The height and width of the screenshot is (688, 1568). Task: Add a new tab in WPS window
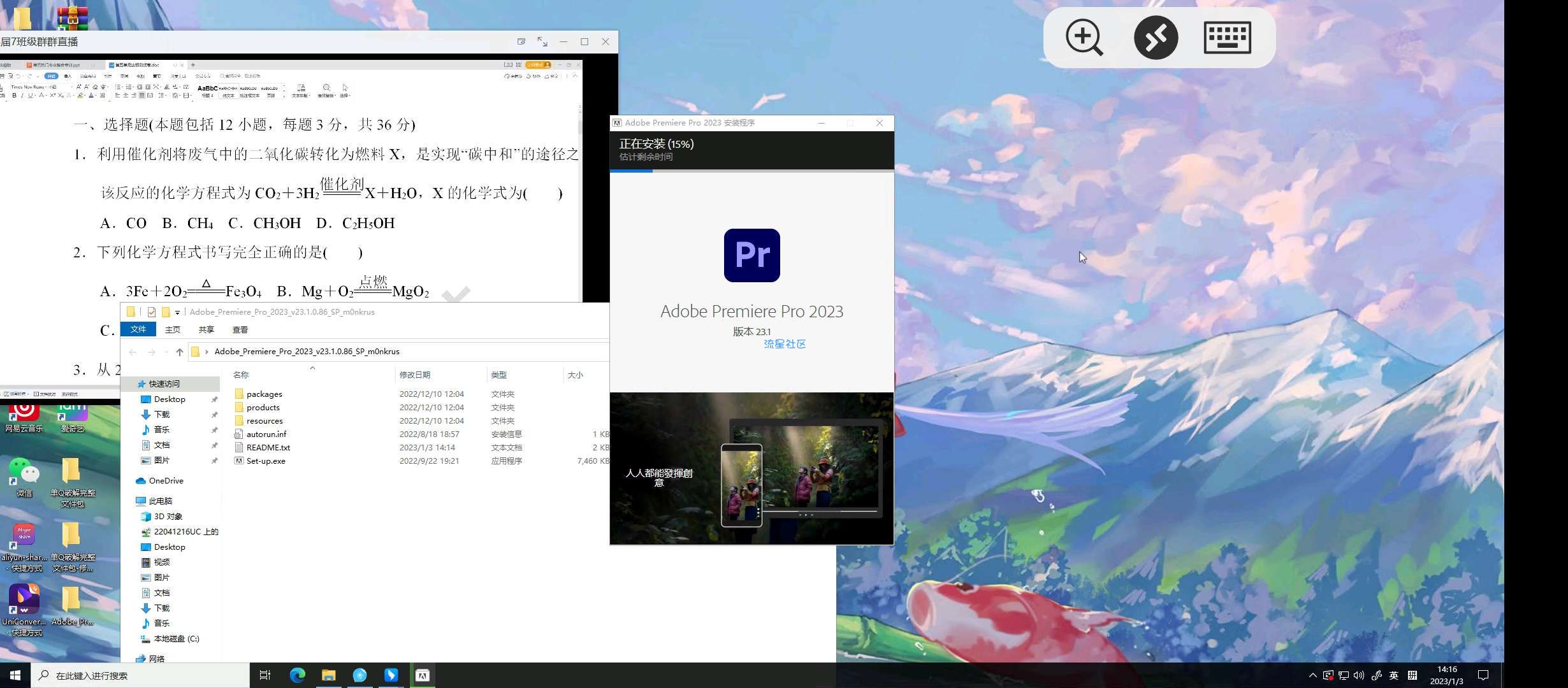coord(193,65)
